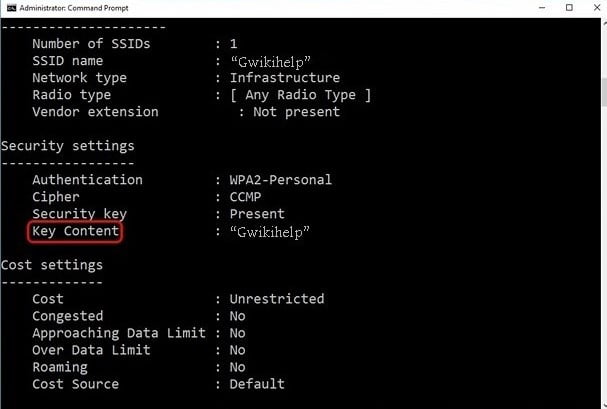The height and width of the screenshot is (409, 607).
Task: Click the Key Content value Gwikihelp
Action: pyautogui.click(x=270, y=232)
